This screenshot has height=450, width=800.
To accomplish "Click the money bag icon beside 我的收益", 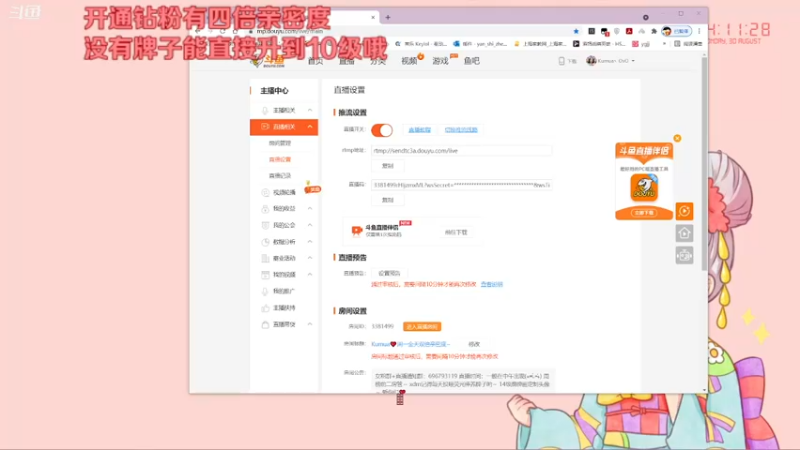I will pos(265,209).
